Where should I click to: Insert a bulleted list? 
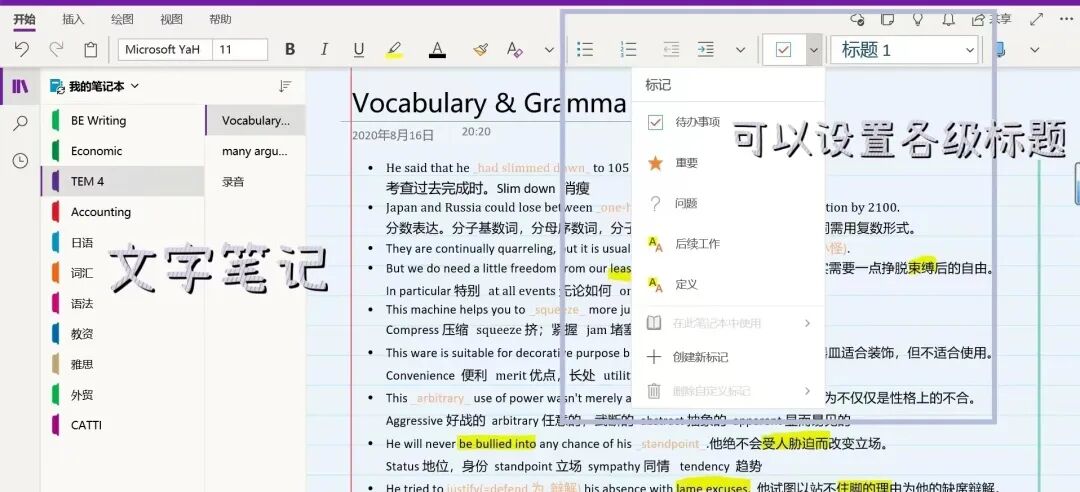585,50
